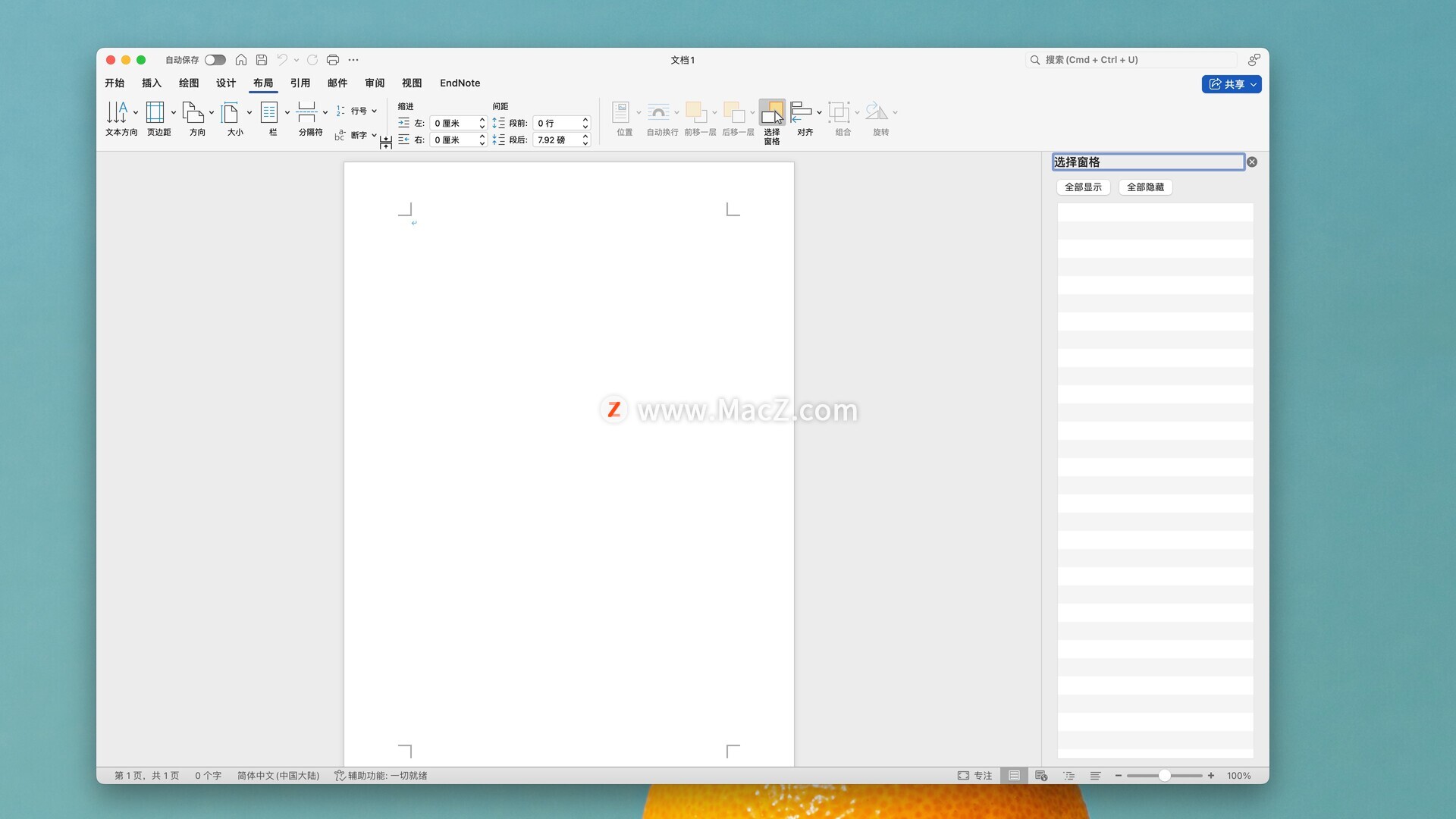This screenshot has height=819, width=1456.
Task: Open the 方向 orientation tool
Action: click(x=197, y=118)
